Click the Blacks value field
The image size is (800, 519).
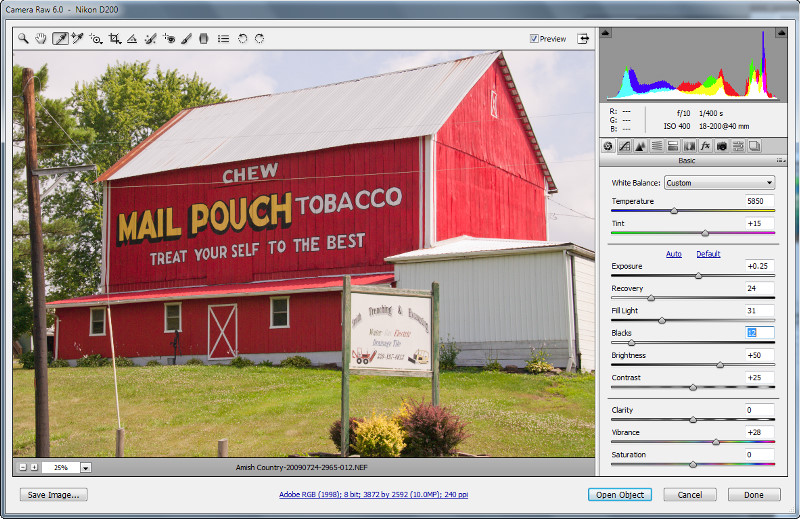pyautogui.click(x=759, y=333)
